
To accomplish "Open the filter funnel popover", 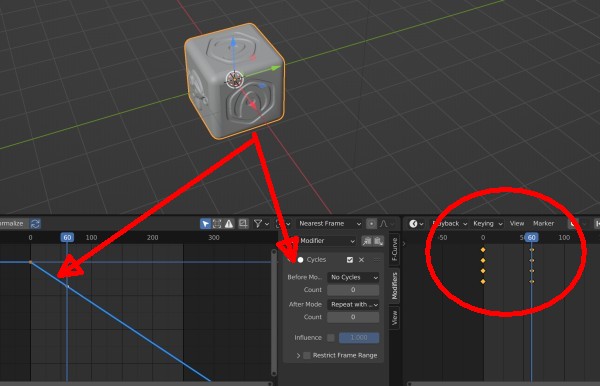I will click(261, 224).
